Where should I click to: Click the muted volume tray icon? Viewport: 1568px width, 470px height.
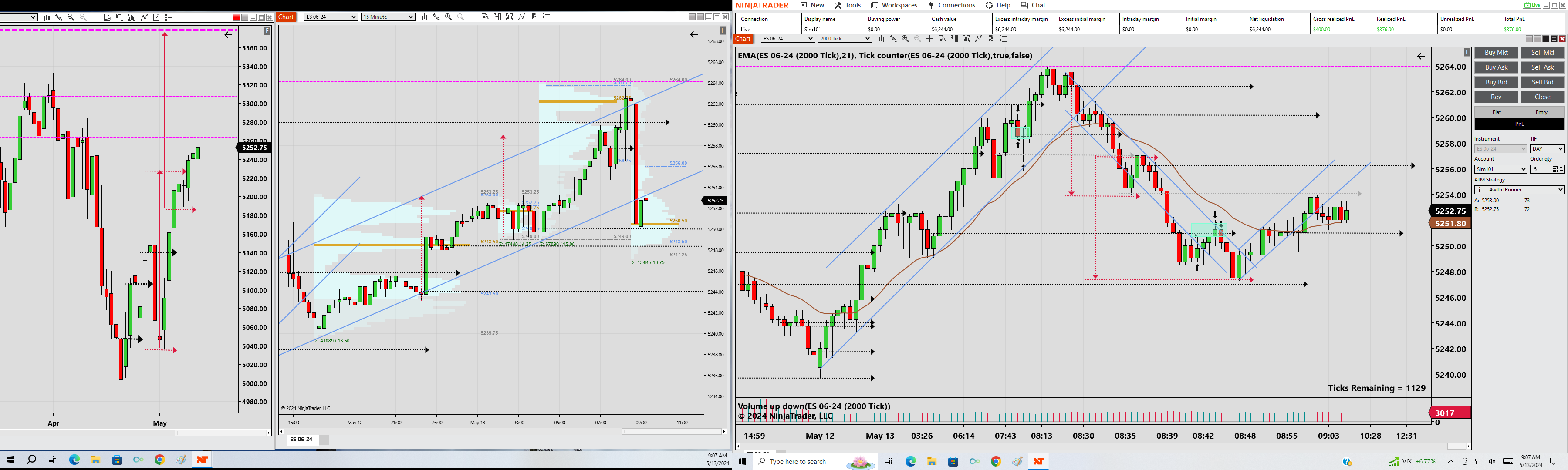pyautogui.click(x=1492, y=461)
